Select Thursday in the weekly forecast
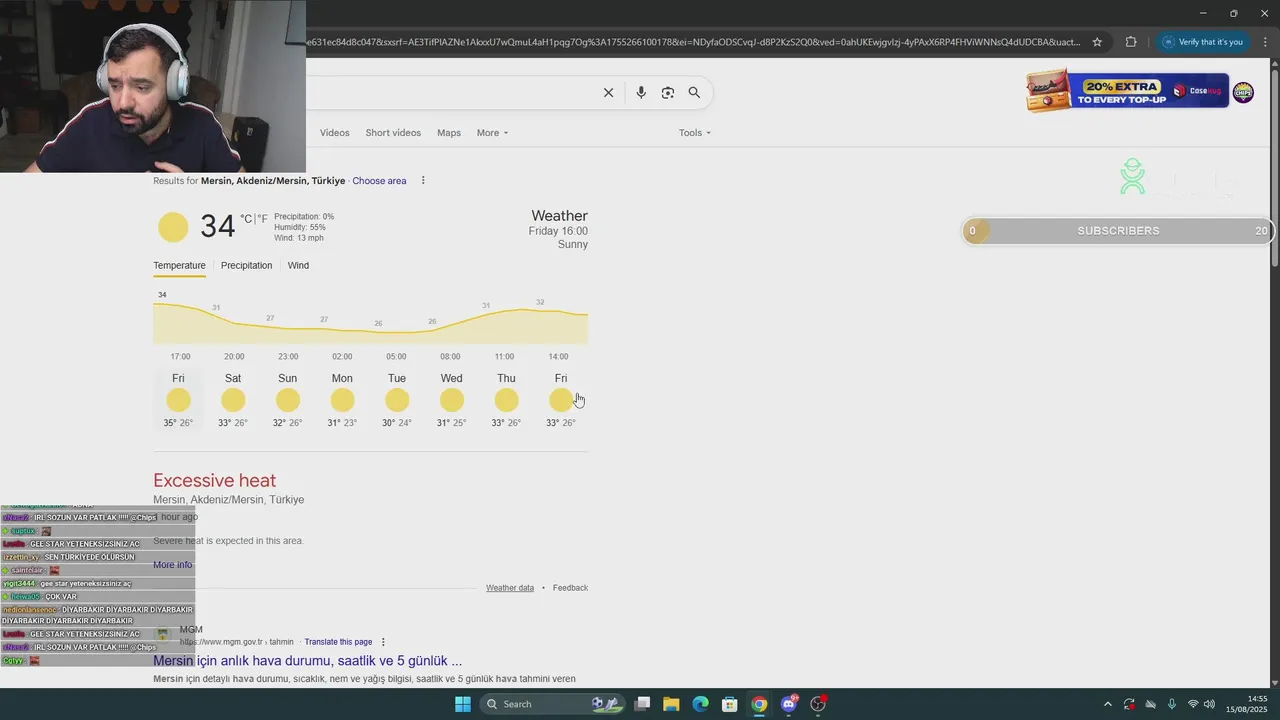The image size is (1280, 720). click(x=506, y=400)
